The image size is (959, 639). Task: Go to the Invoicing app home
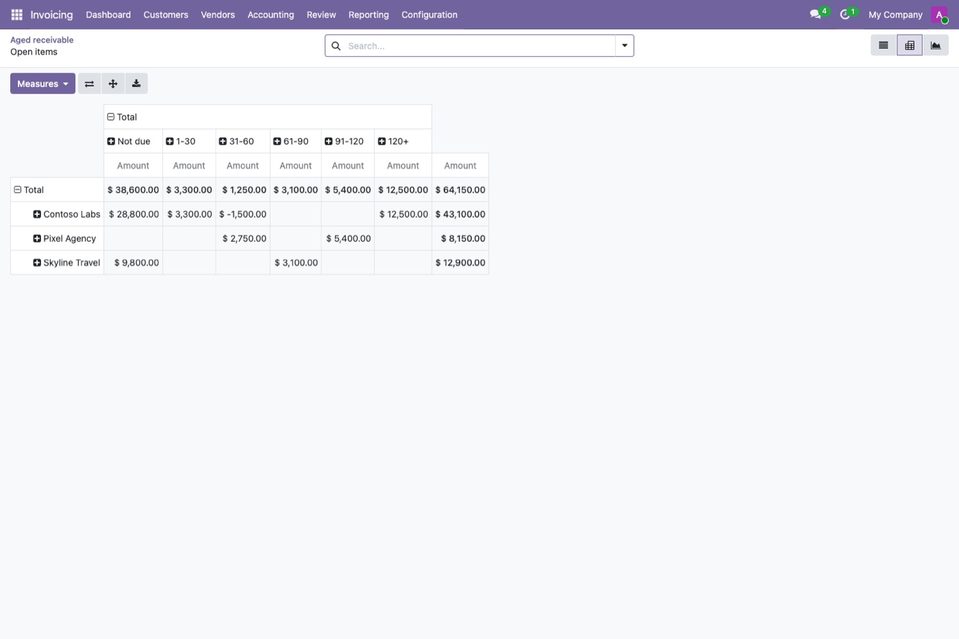pyautogui.click(x=51, y=15)
